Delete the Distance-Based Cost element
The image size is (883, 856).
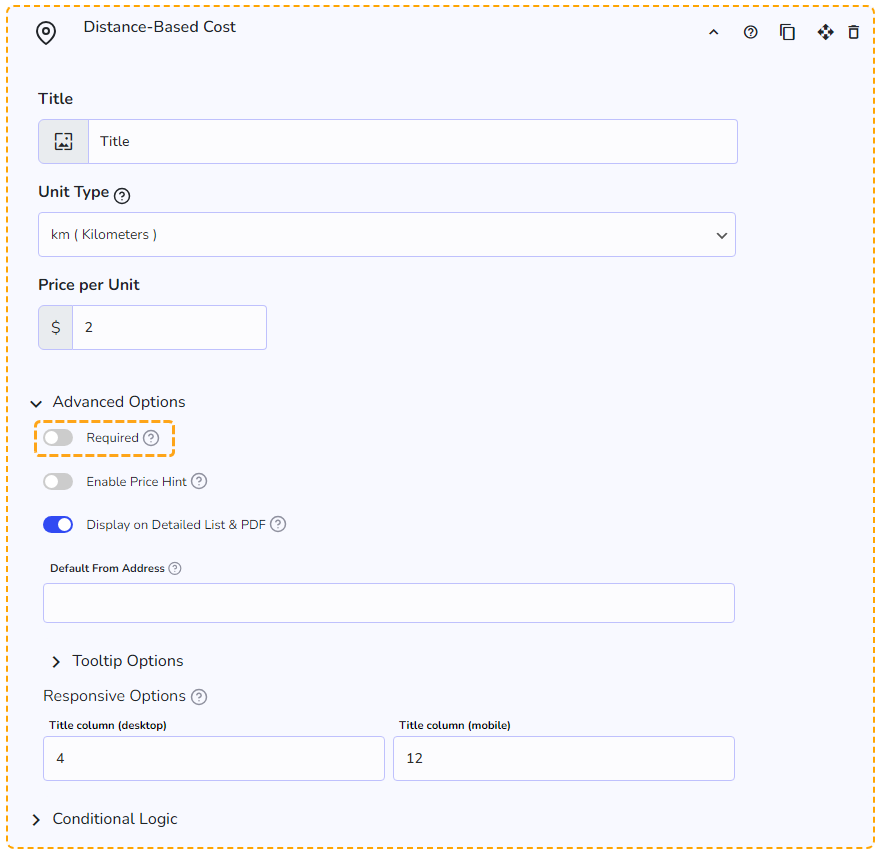pos(854,32)
